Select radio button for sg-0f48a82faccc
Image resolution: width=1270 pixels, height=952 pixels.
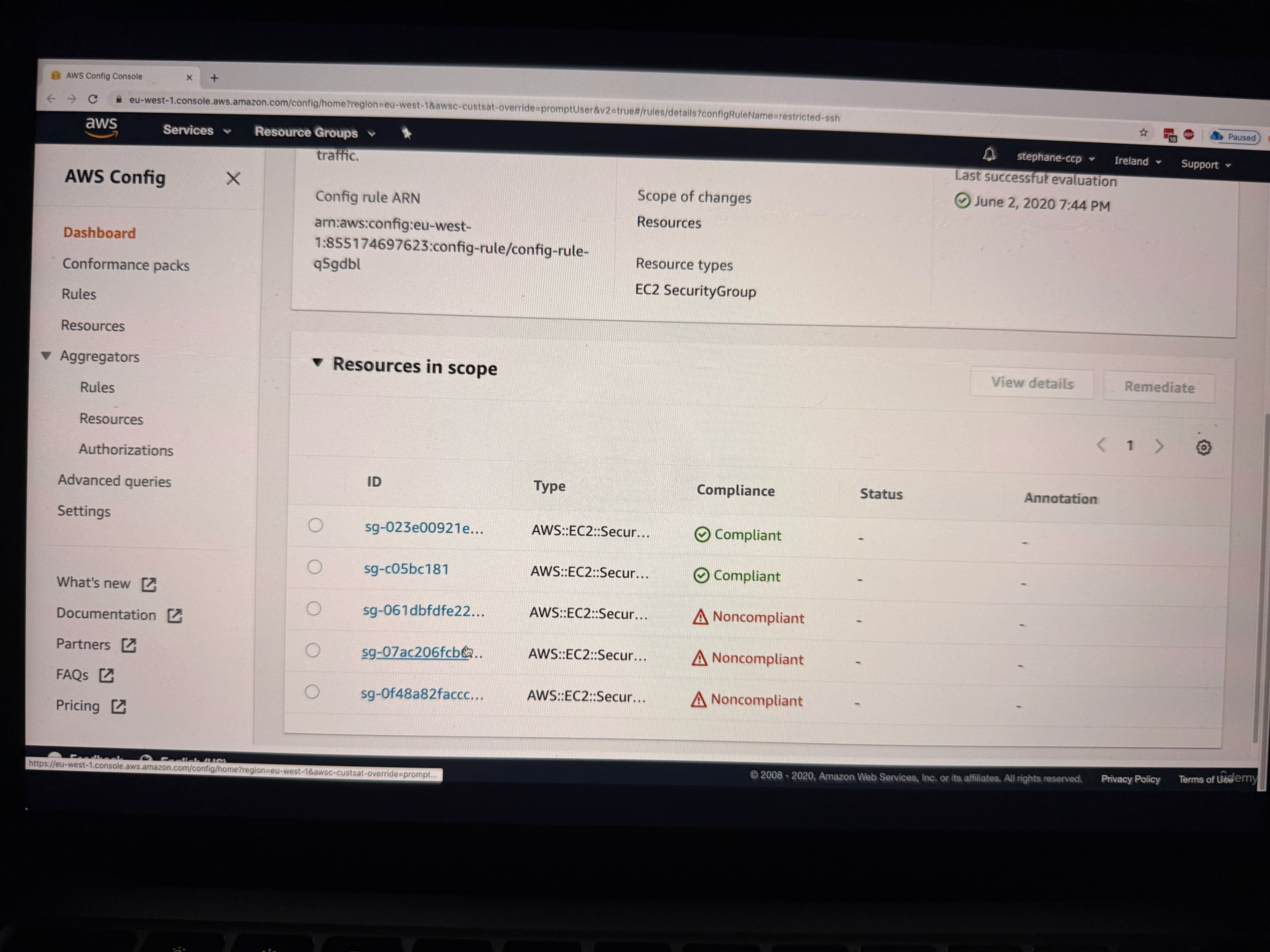point(312,692)
